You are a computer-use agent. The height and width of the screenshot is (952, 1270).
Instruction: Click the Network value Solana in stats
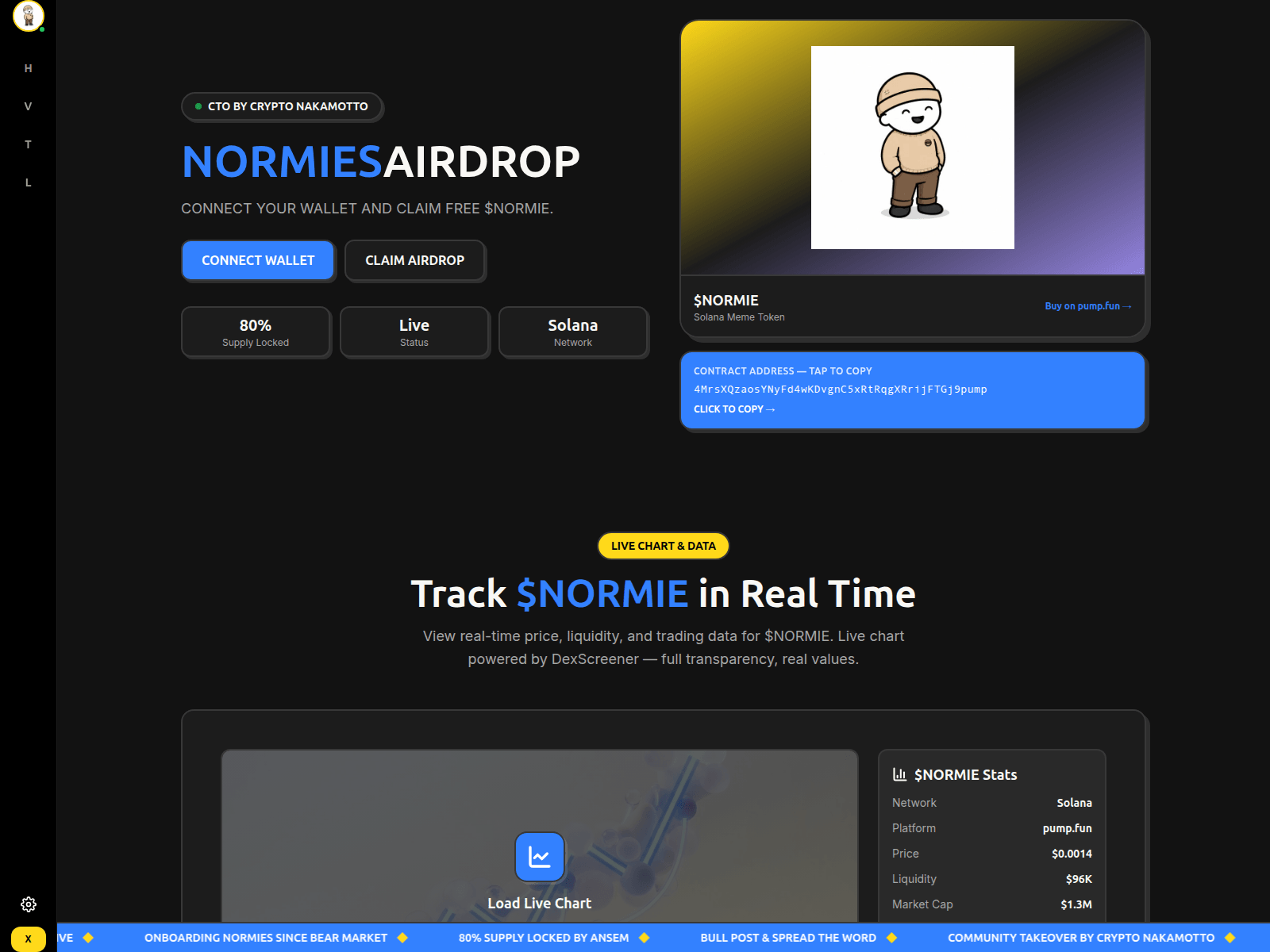[1075, 803]
